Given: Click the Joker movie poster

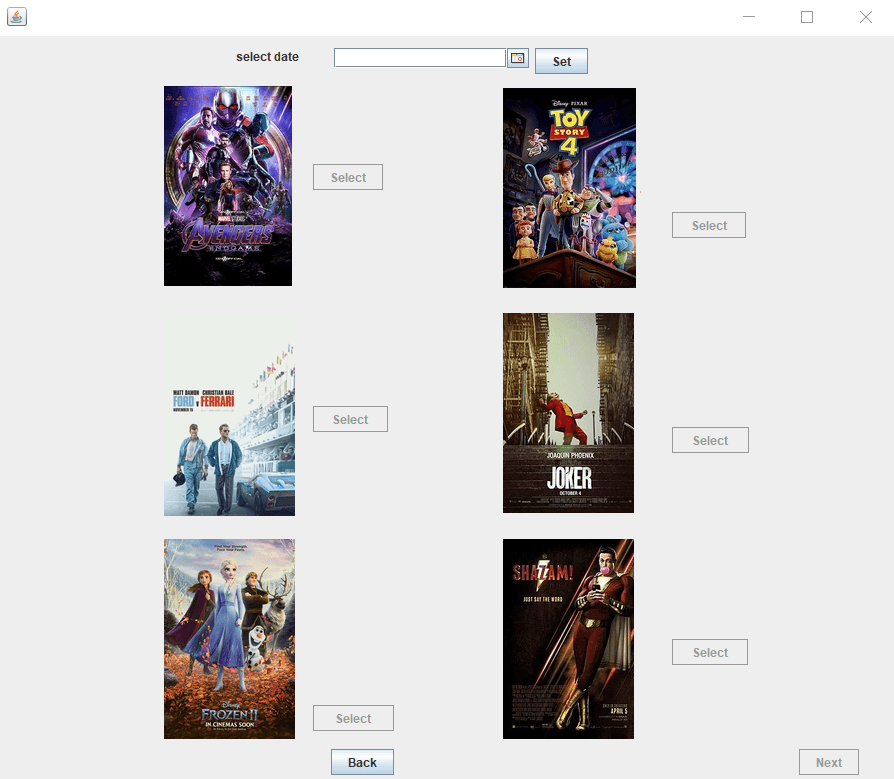Looking at the screenshot, I should 568,413.
